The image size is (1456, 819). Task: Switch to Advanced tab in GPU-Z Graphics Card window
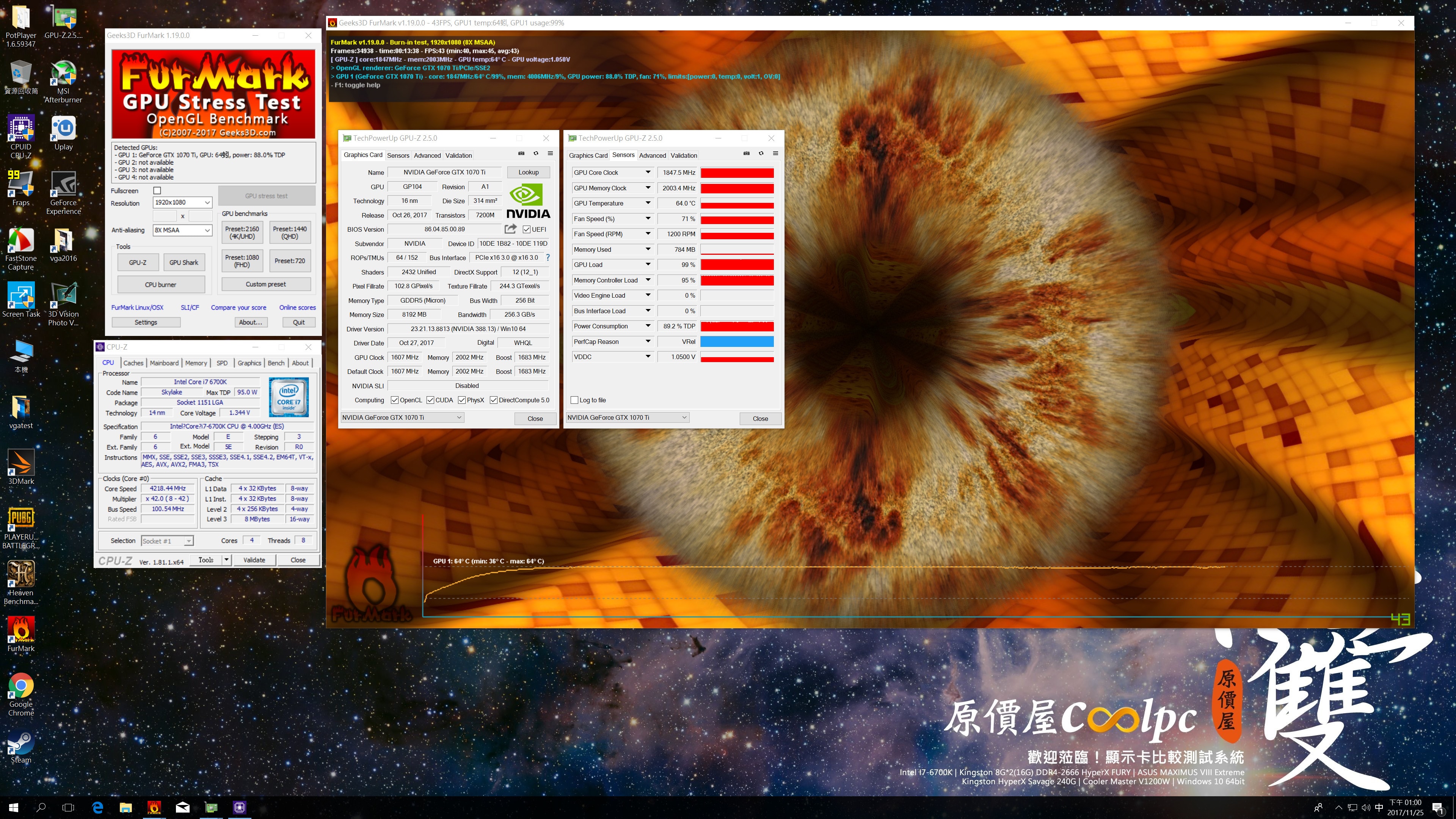point(427,155)
